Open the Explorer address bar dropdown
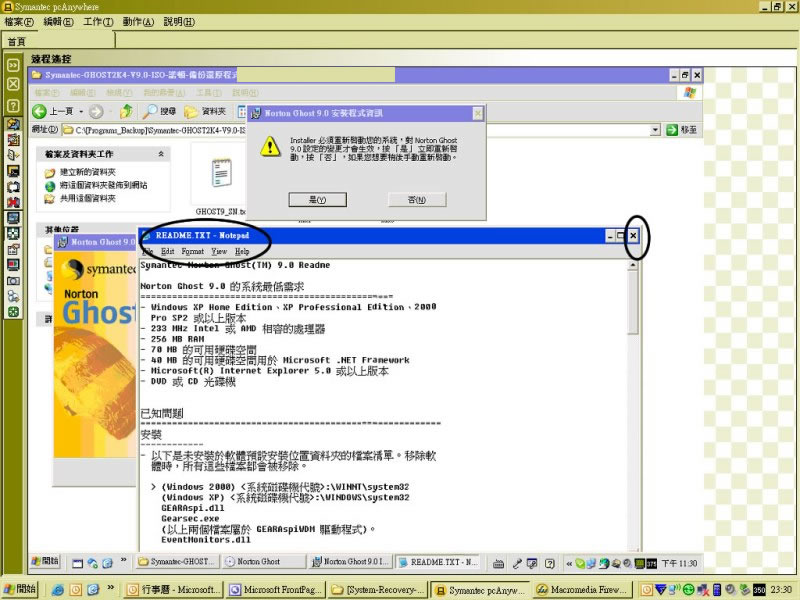 656,131
